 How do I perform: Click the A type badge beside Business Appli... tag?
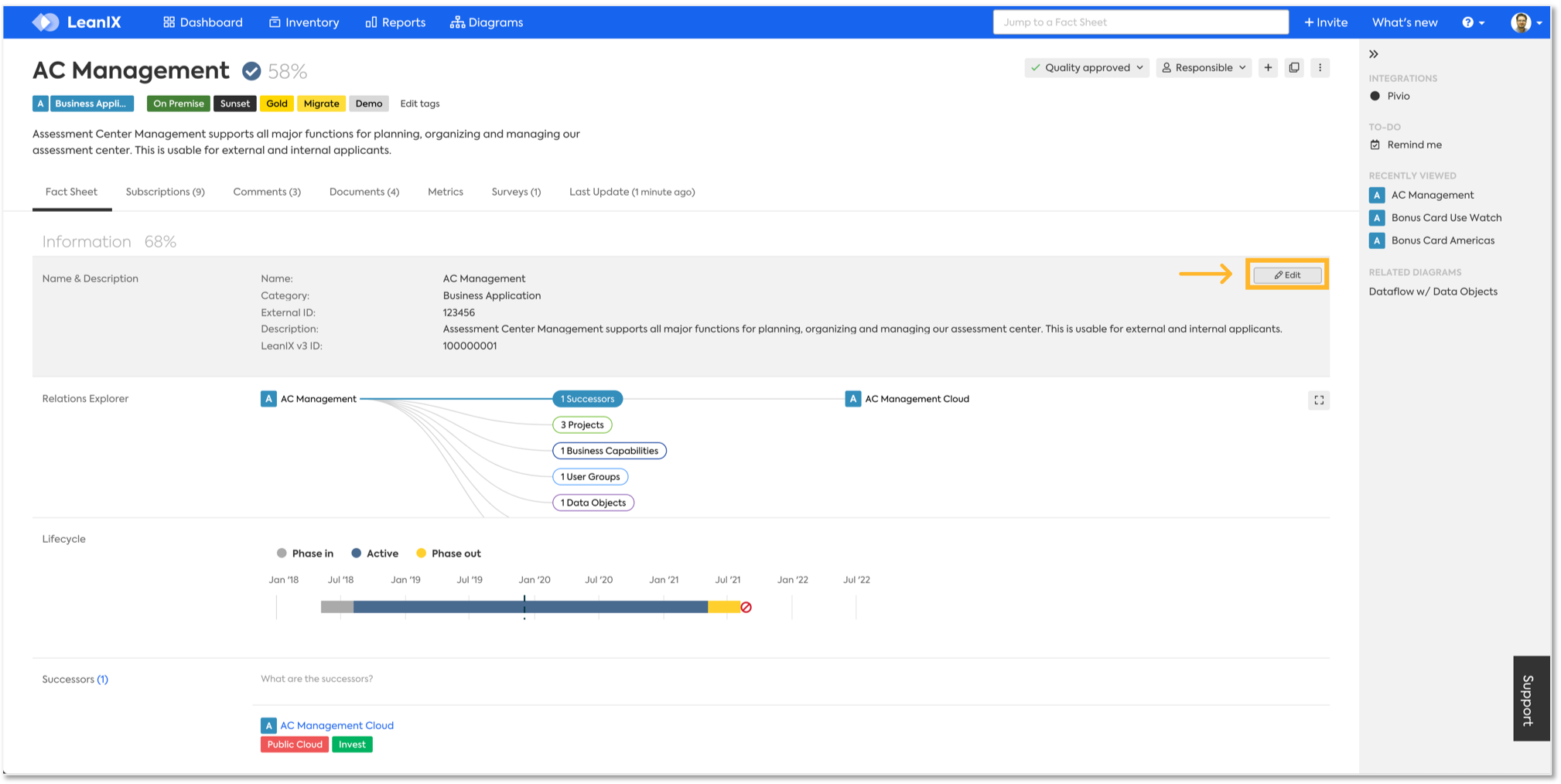(40, 104)
